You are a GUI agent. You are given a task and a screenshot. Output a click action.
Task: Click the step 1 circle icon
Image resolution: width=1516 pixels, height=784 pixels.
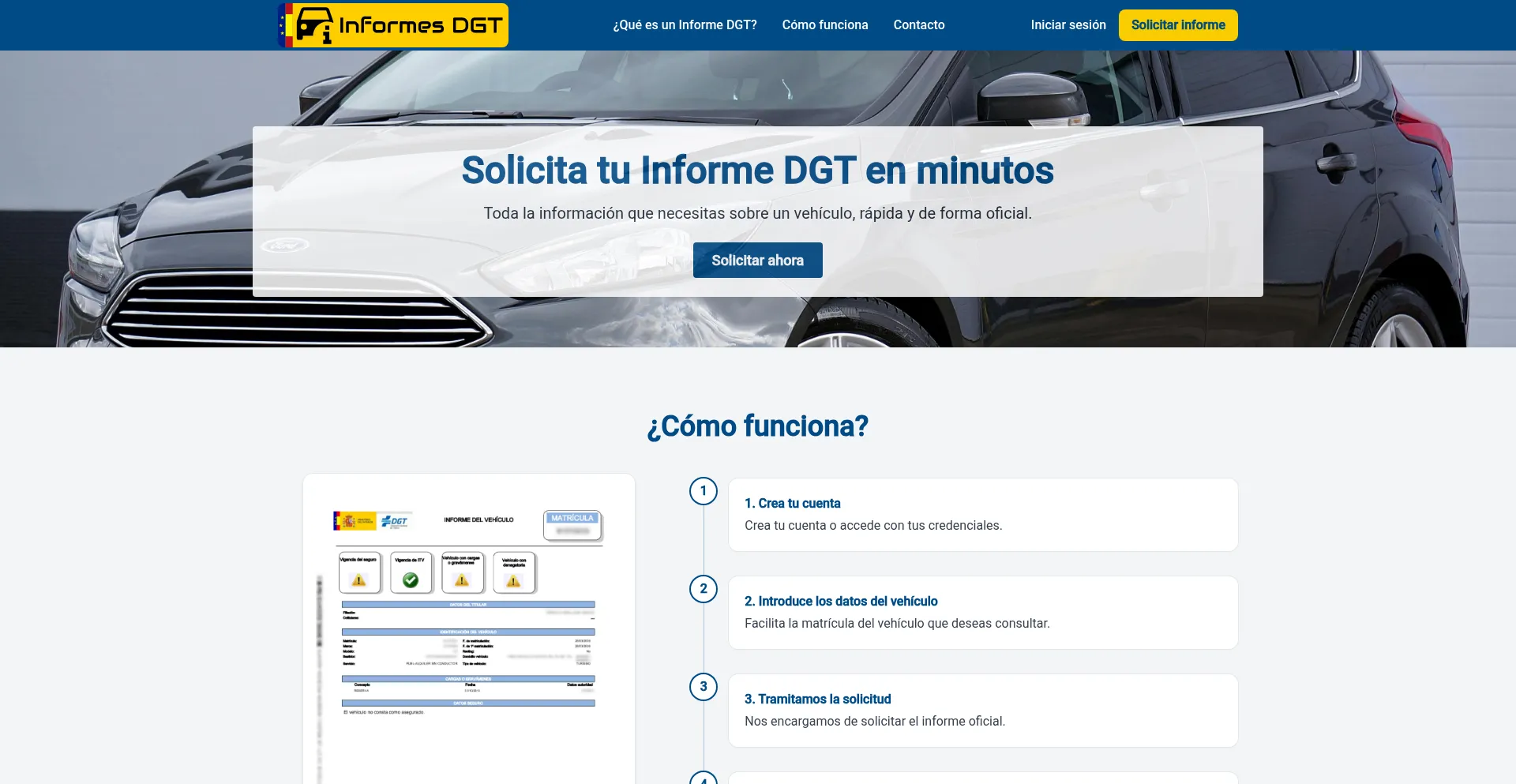tap(704, 491)
